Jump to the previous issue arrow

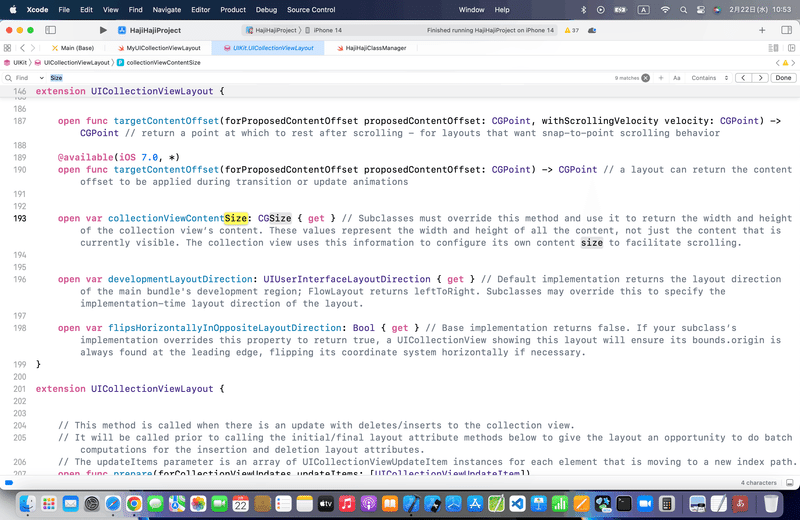tap(778, 63)
